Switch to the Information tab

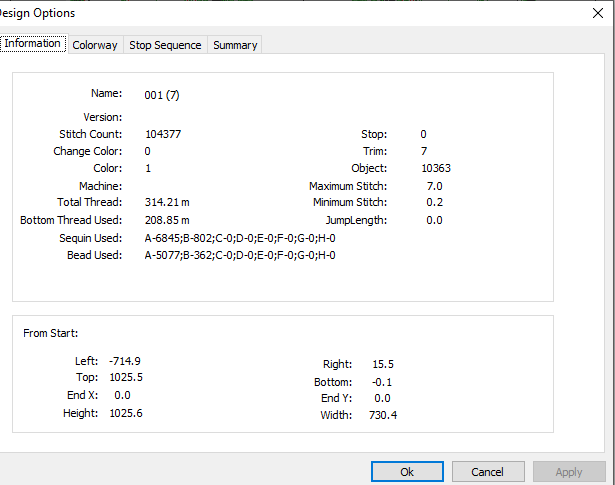(34, 44)
